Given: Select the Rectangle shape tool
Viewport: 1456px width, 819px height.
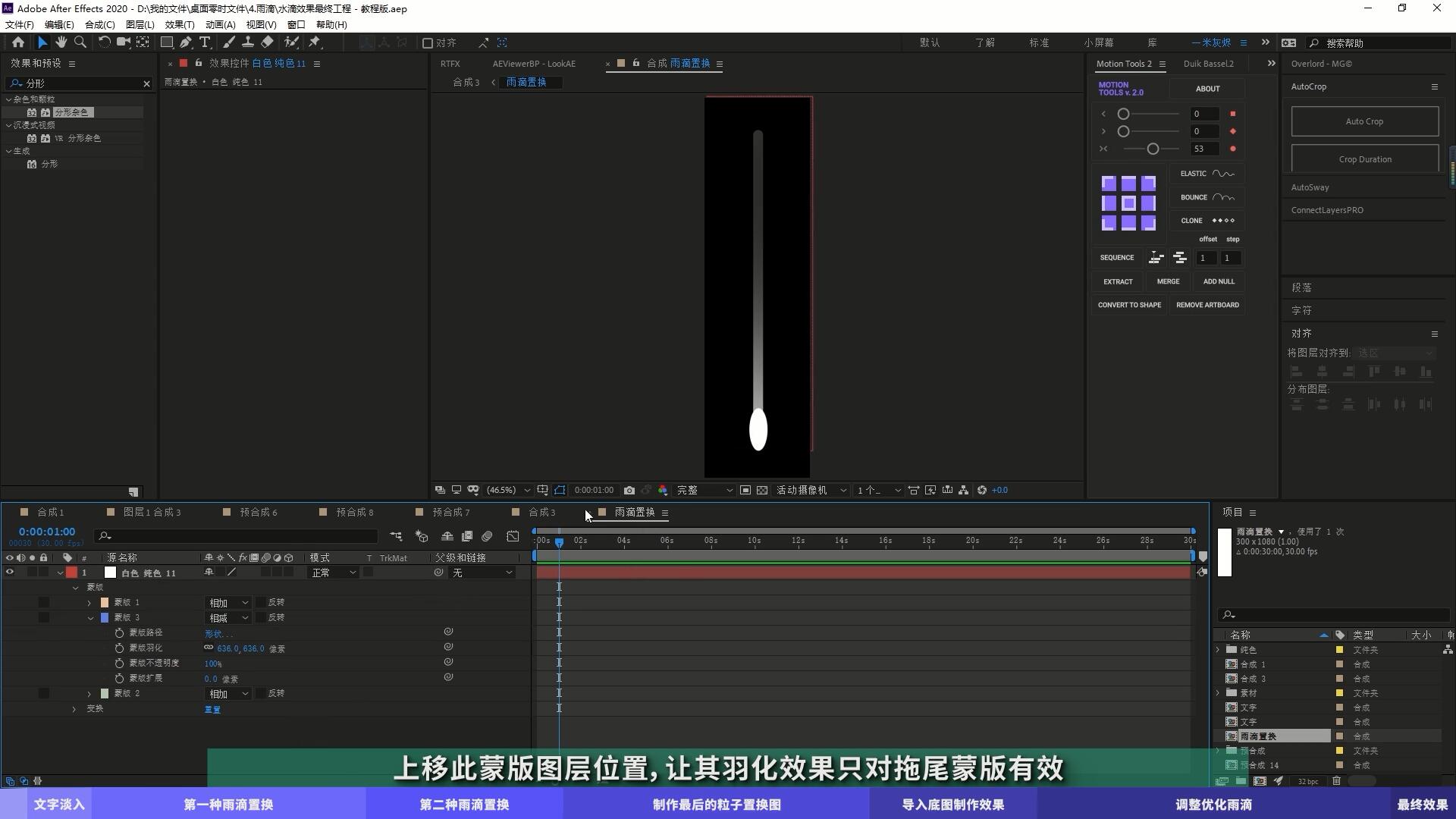Looking at the screenshot, I should tap(167, 42).
